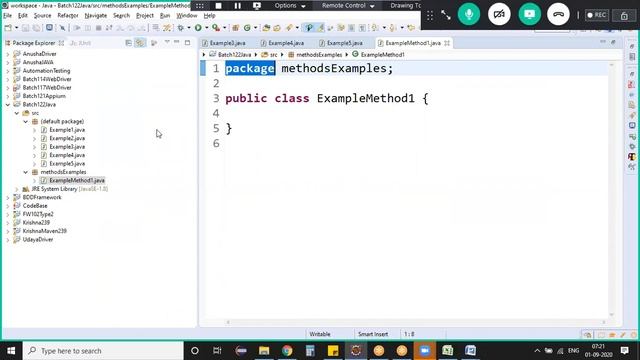Click the stop square button in recording bar

(219, 6)
